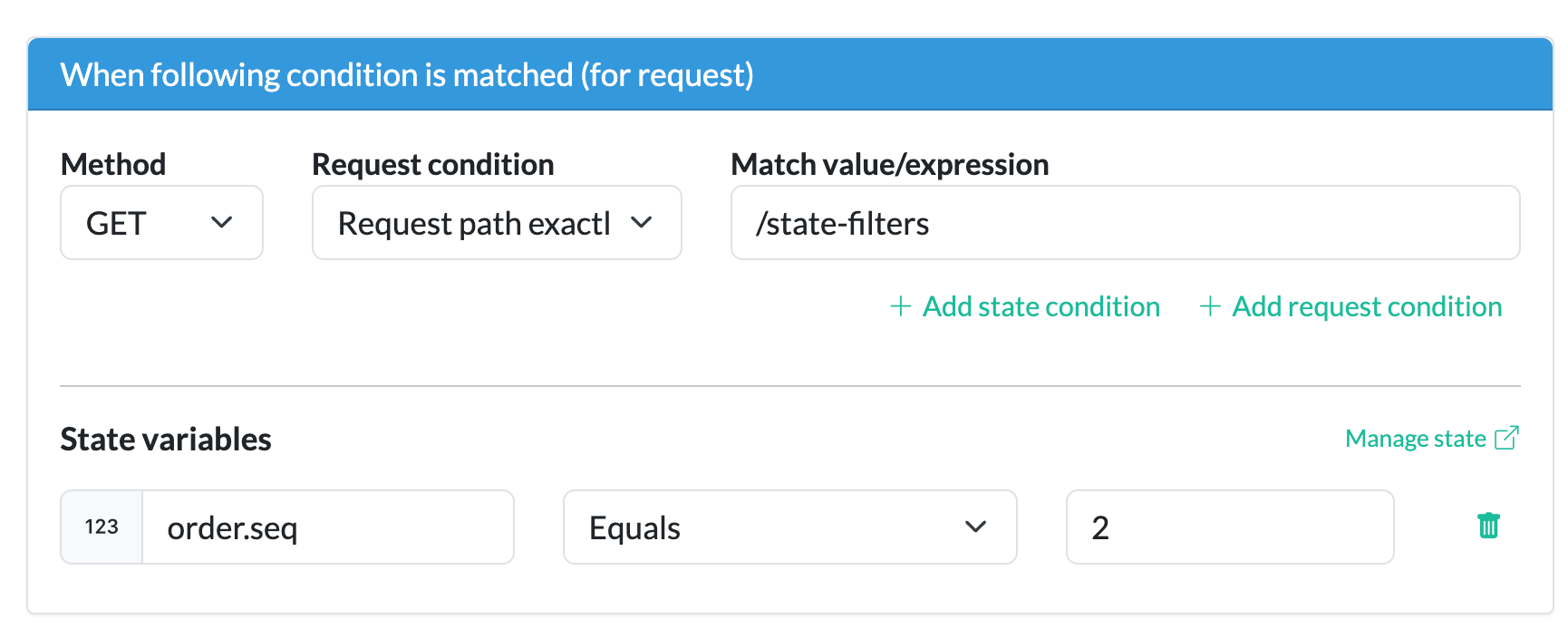Open the GET method dropdown
This screenshot has width=1568, height=638.
click(x=161, y=223)
